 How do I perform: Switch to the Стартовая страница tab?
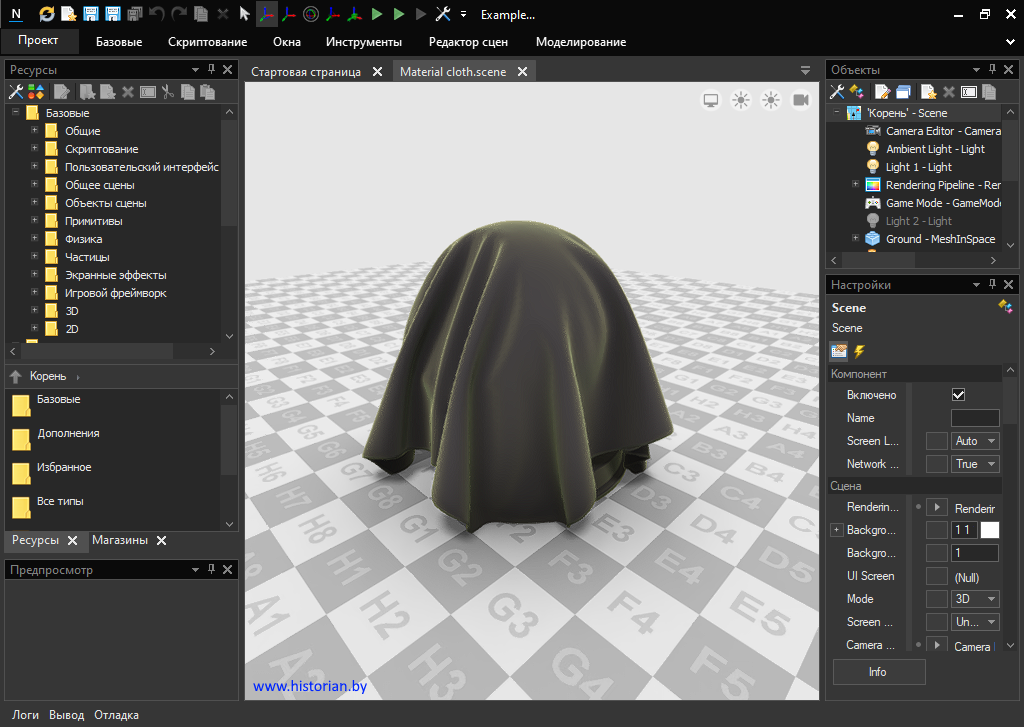[x=306, y=72]
